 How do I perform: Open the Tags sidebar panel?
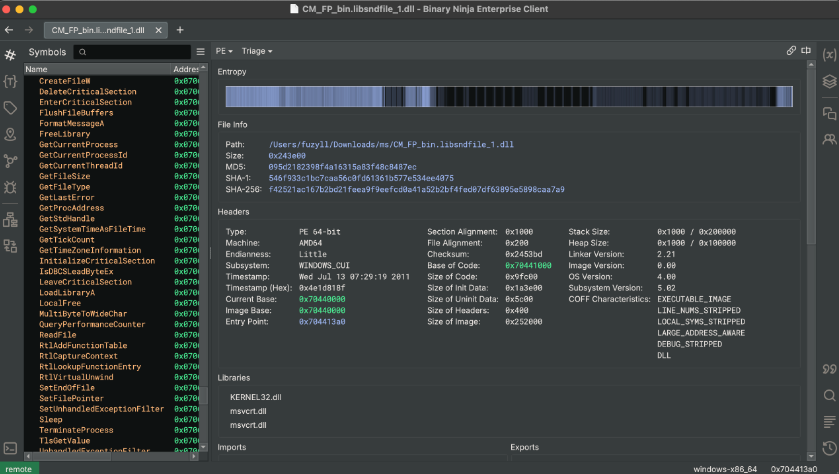pos(10,107)
